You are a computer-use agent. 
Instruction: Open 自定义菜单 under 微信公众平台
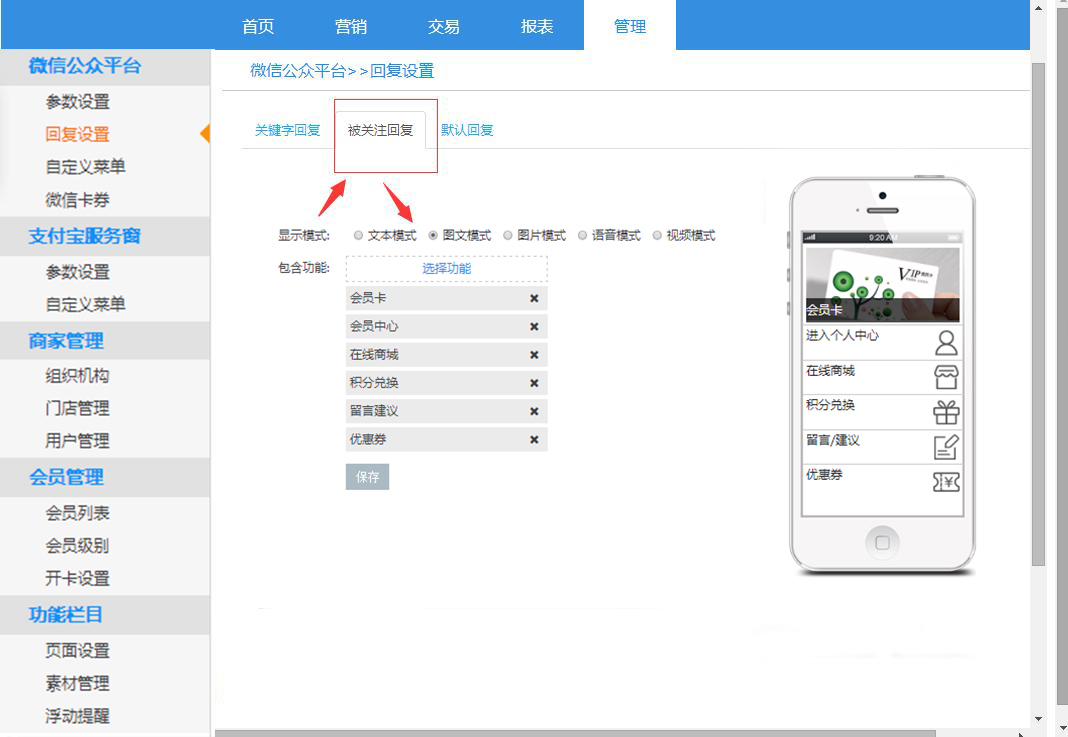pos(85,167)
